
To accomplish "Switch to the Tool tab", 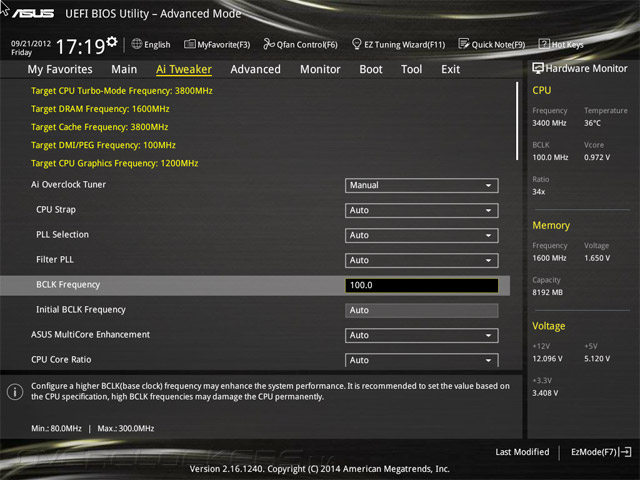I will pos(411,69).
